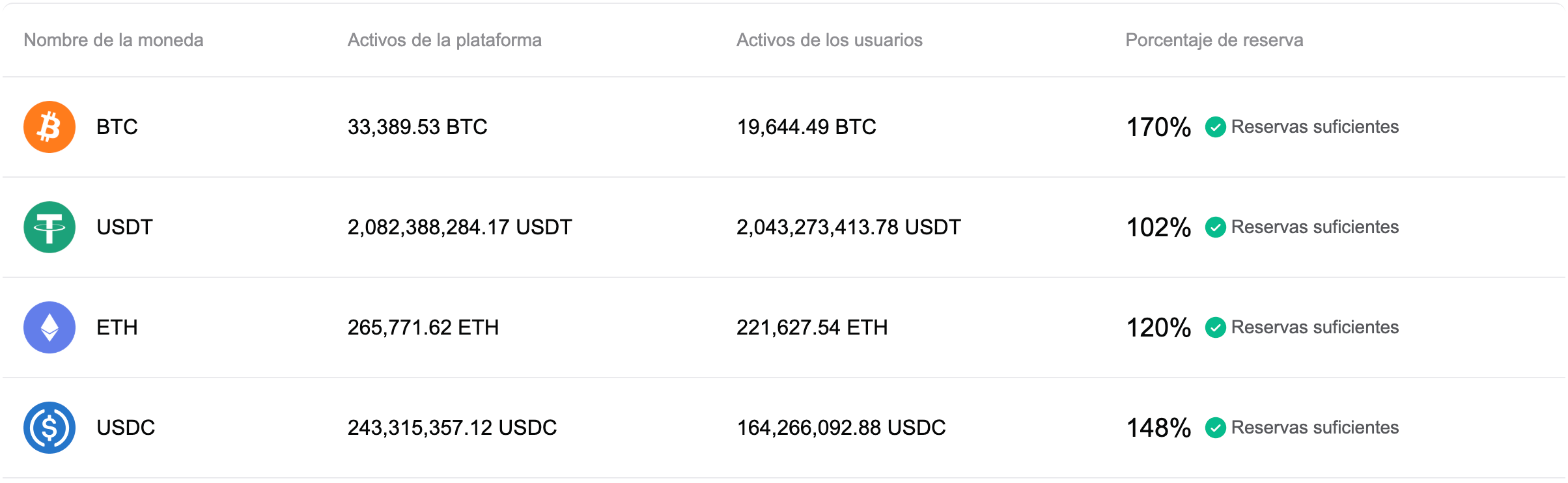Viewport: 1568px width, 483px height.
Task: Click the Bitcoin coin icon
Action: 49,127
